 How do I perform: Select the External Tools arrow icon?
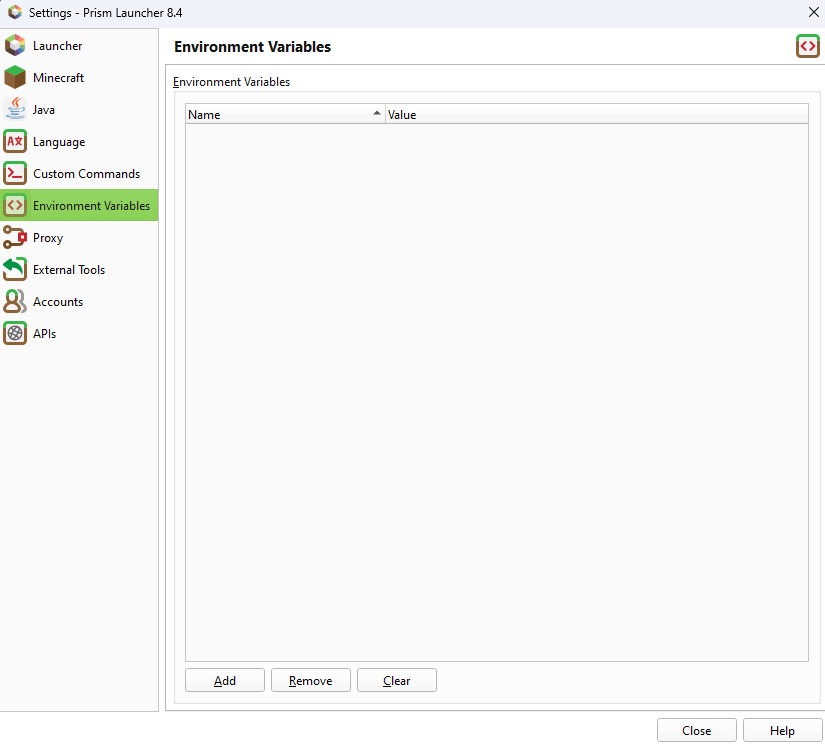coord(16,269)
